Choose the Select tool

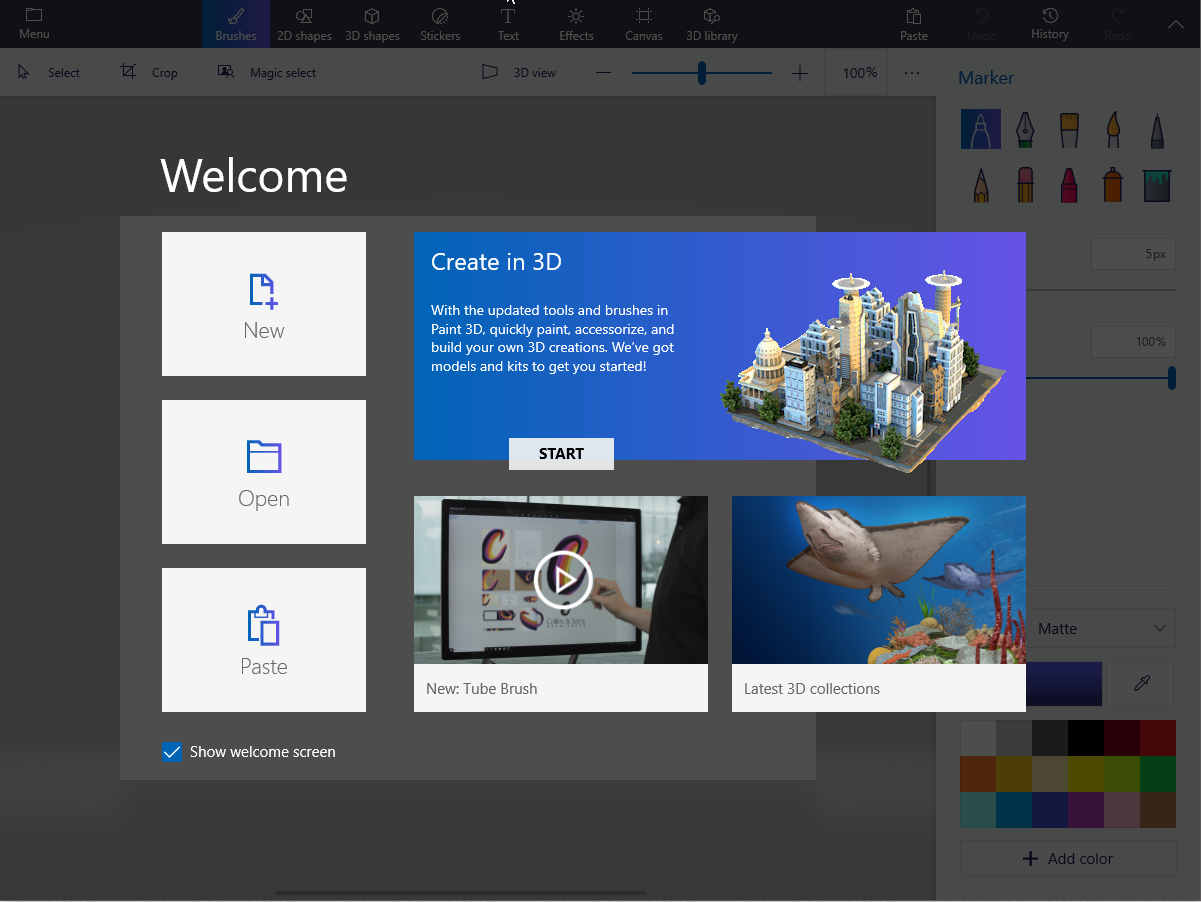[49, 72]
